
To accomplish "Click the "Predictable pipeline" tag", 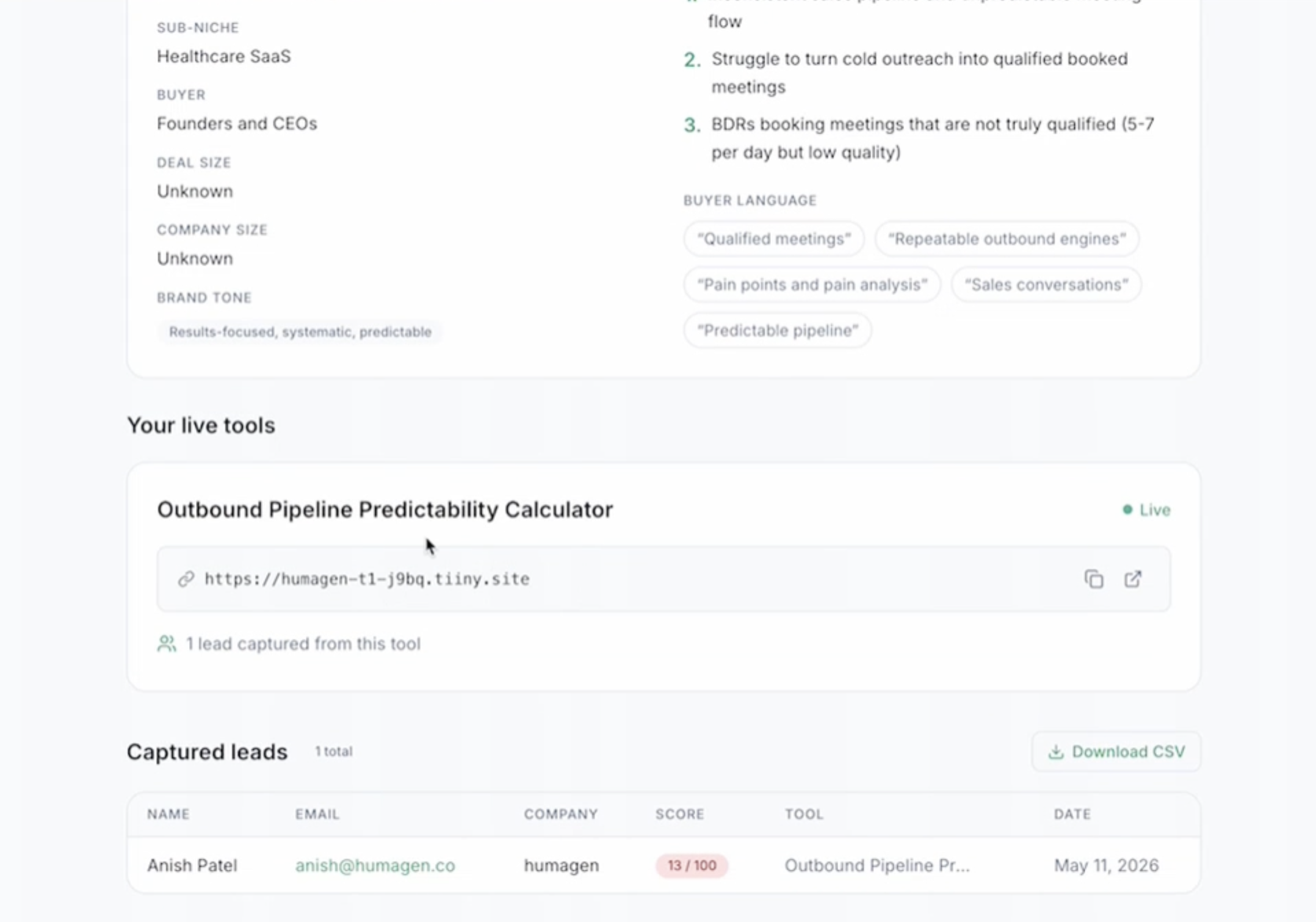I will pyautogui.click(x=777, y=330).
